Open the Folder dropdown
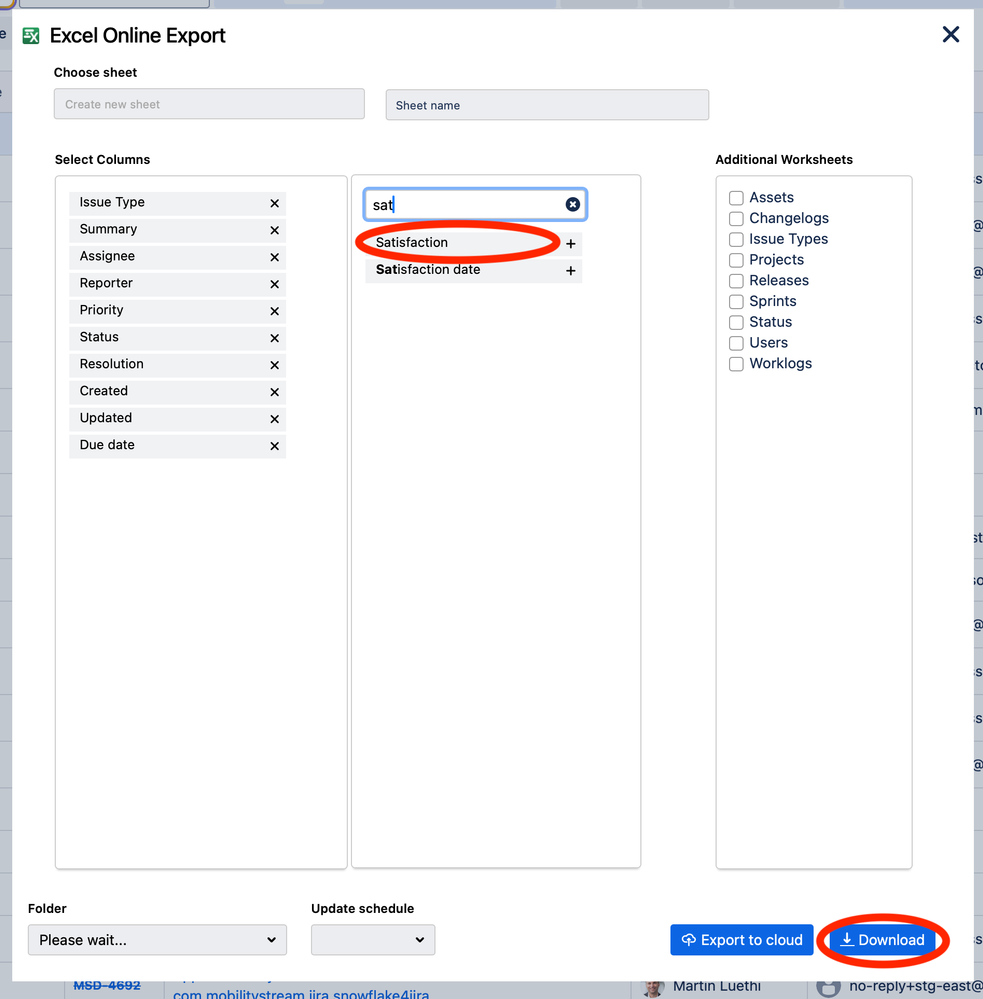The width and height of the screenshot is (983, 999). 157,940
